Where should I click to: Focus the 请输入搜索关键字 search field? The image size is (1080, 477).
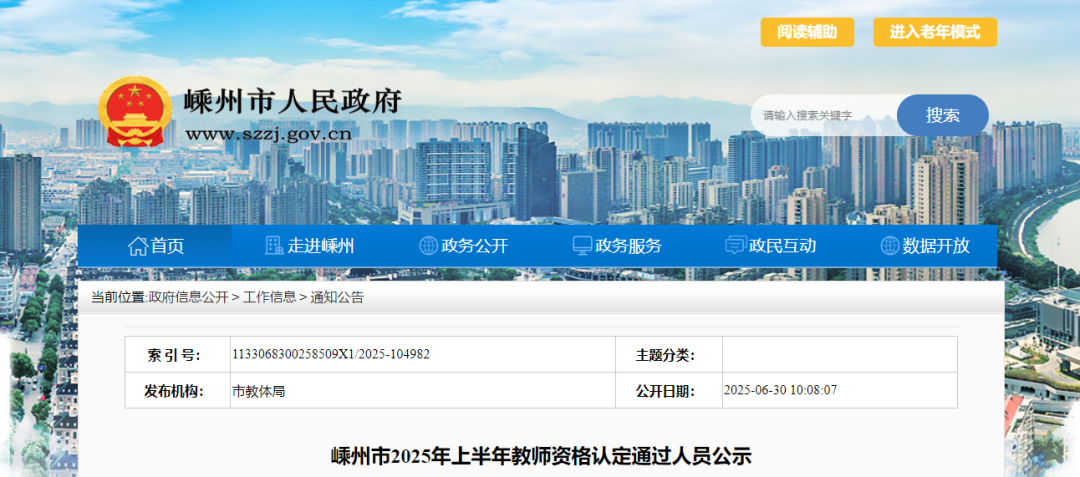(x=825, y=115)
